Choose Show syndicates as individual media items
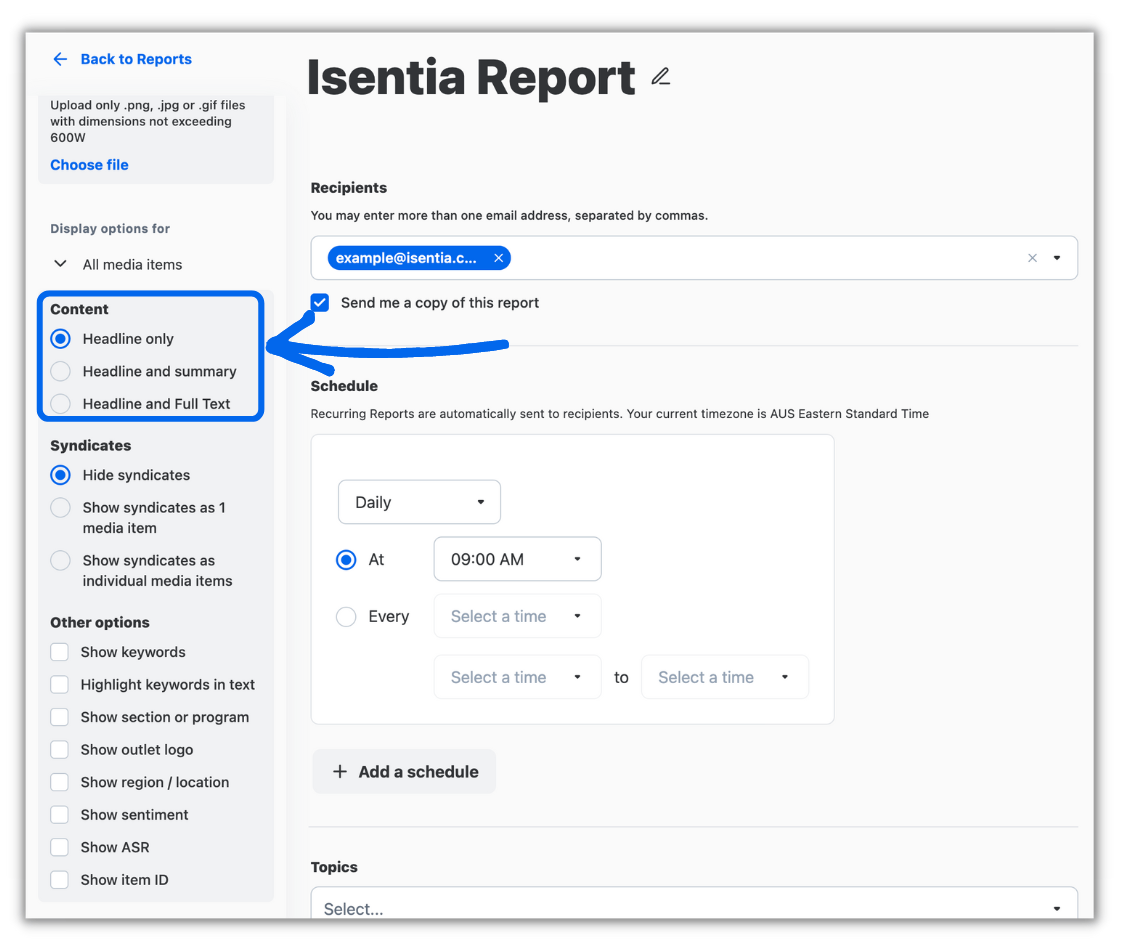 pos(61,560)
